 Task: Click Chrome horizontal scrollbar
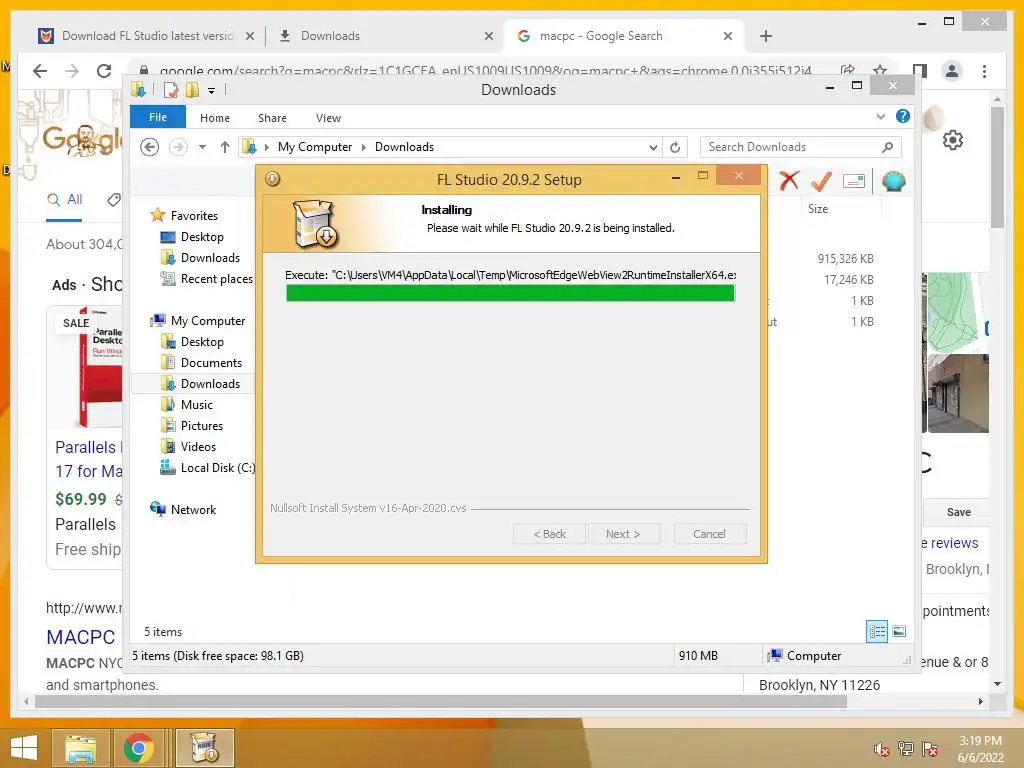pos(441,701)
